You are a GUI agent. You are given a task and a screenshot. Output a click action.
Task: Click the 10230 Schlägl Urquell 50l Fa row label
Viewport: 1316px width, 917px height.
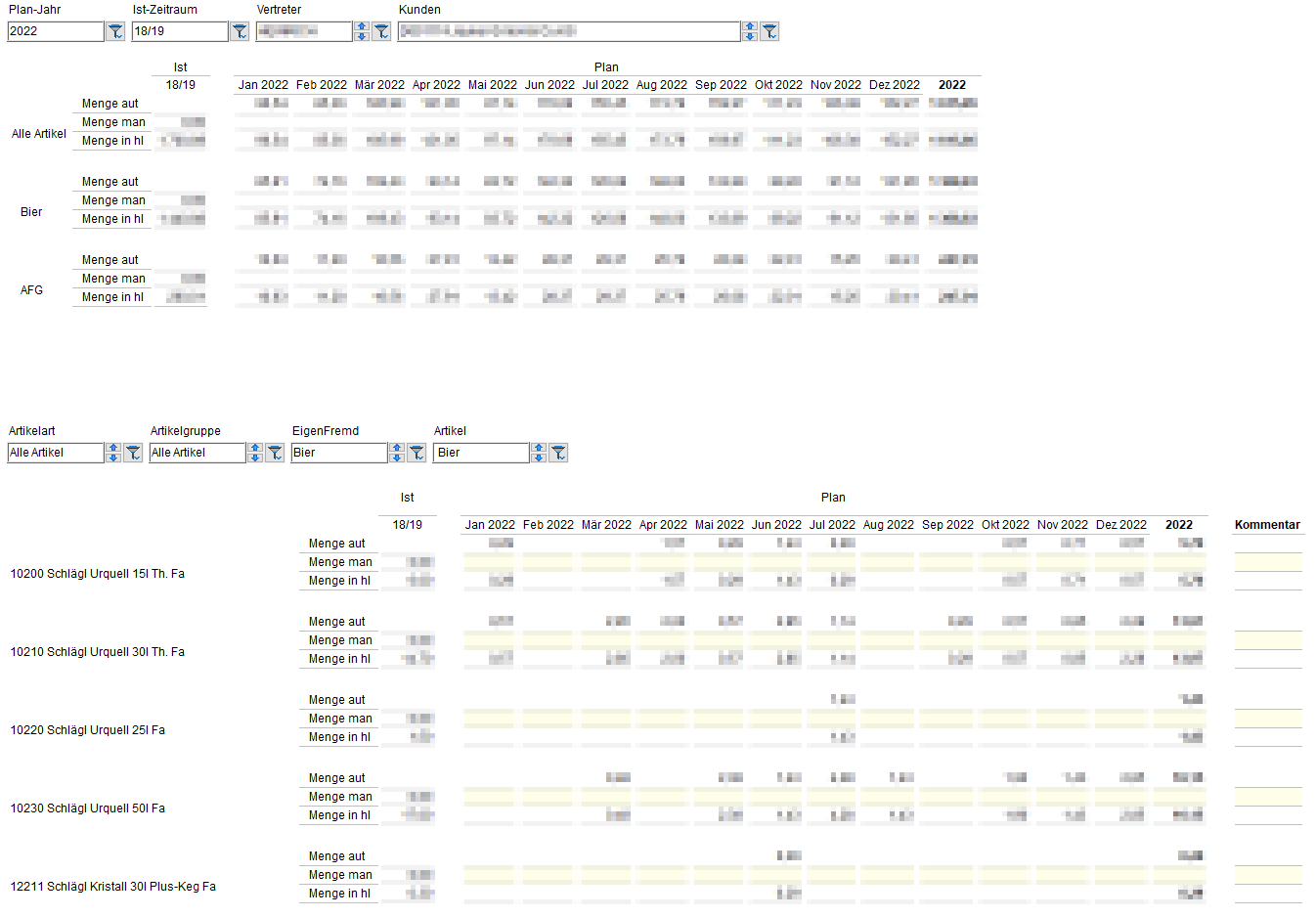[88, 808]
